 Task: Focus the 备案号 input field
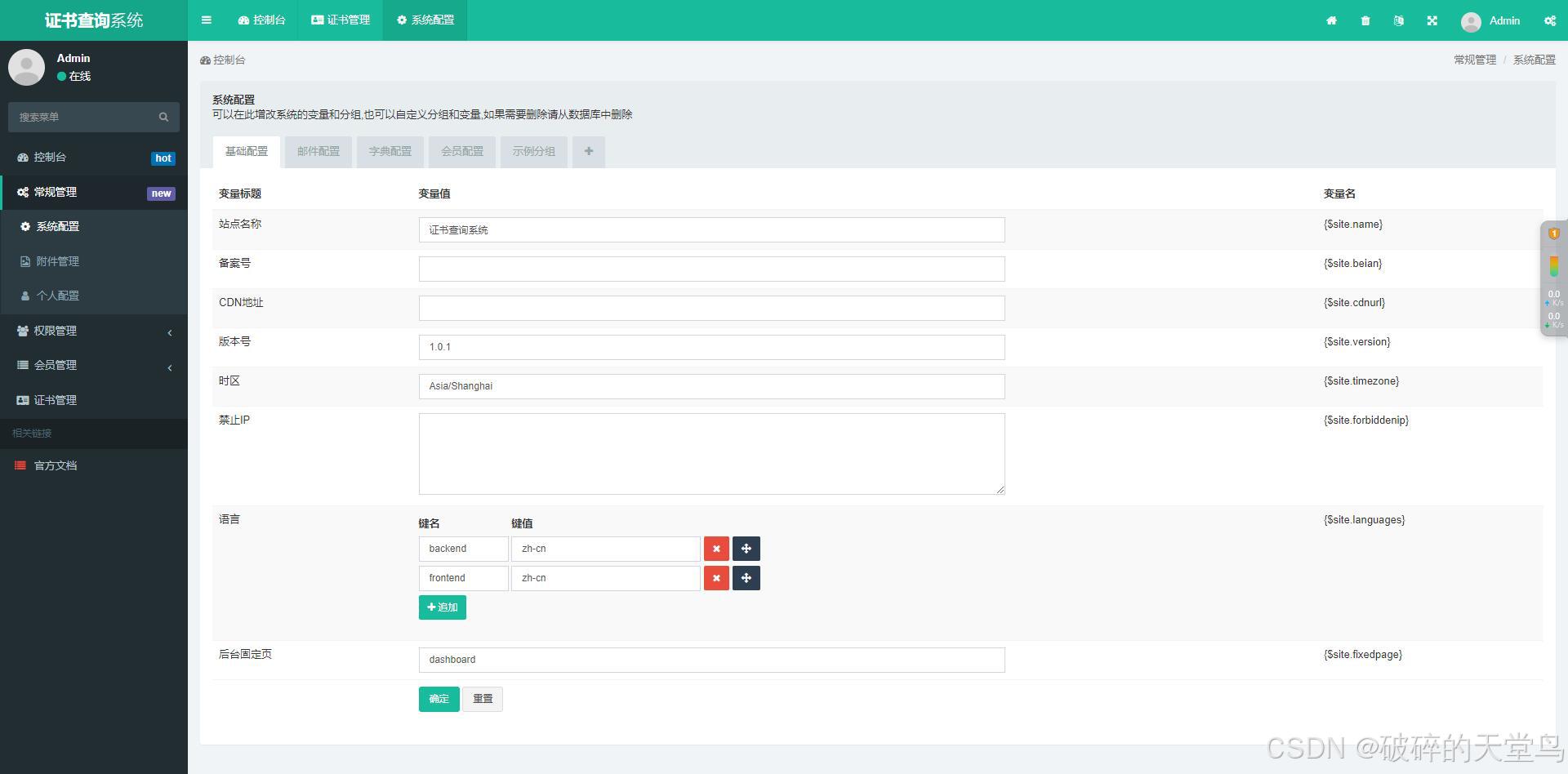click(711, 269)
